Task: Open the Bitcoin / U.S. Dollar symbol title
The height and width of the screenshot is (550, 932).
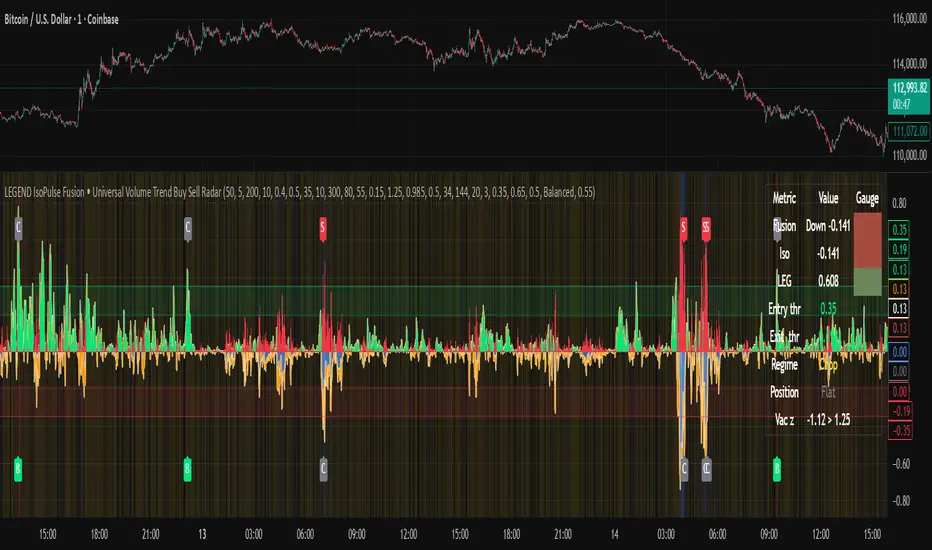Action: pos(62,11)
